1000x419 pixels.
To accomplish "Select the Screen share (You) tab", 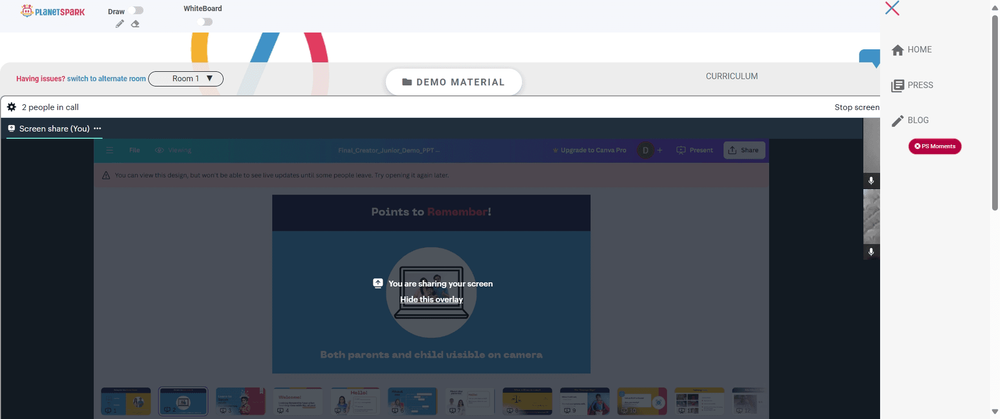I will point(54,129).
